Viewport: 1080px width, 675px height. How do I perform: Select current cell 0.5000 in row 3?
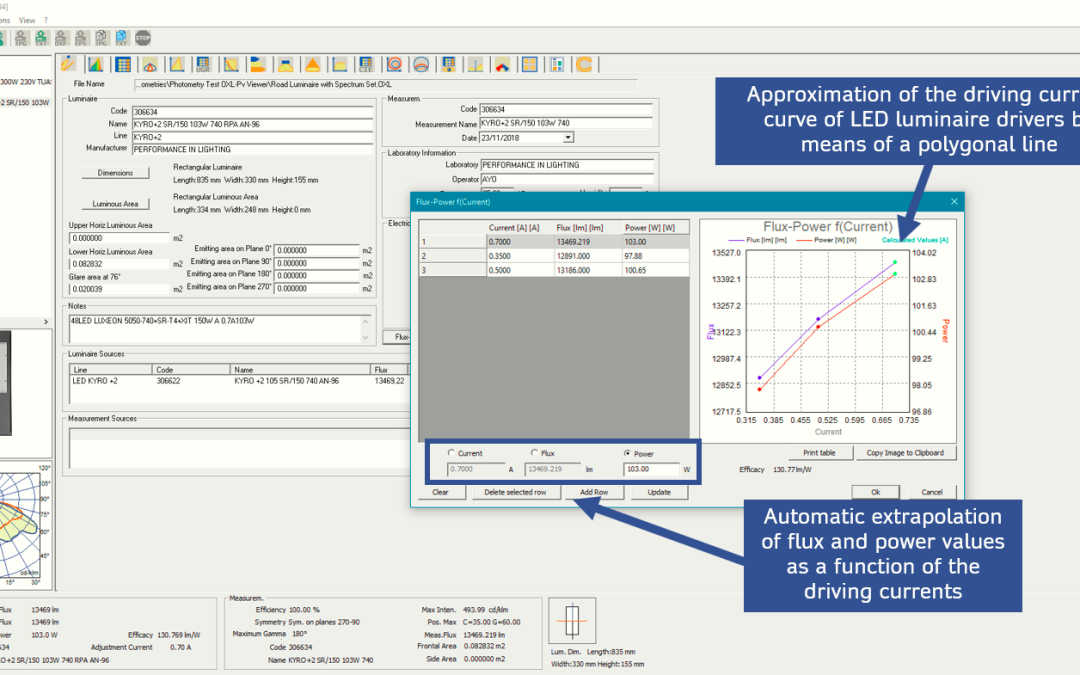(519, 271)
